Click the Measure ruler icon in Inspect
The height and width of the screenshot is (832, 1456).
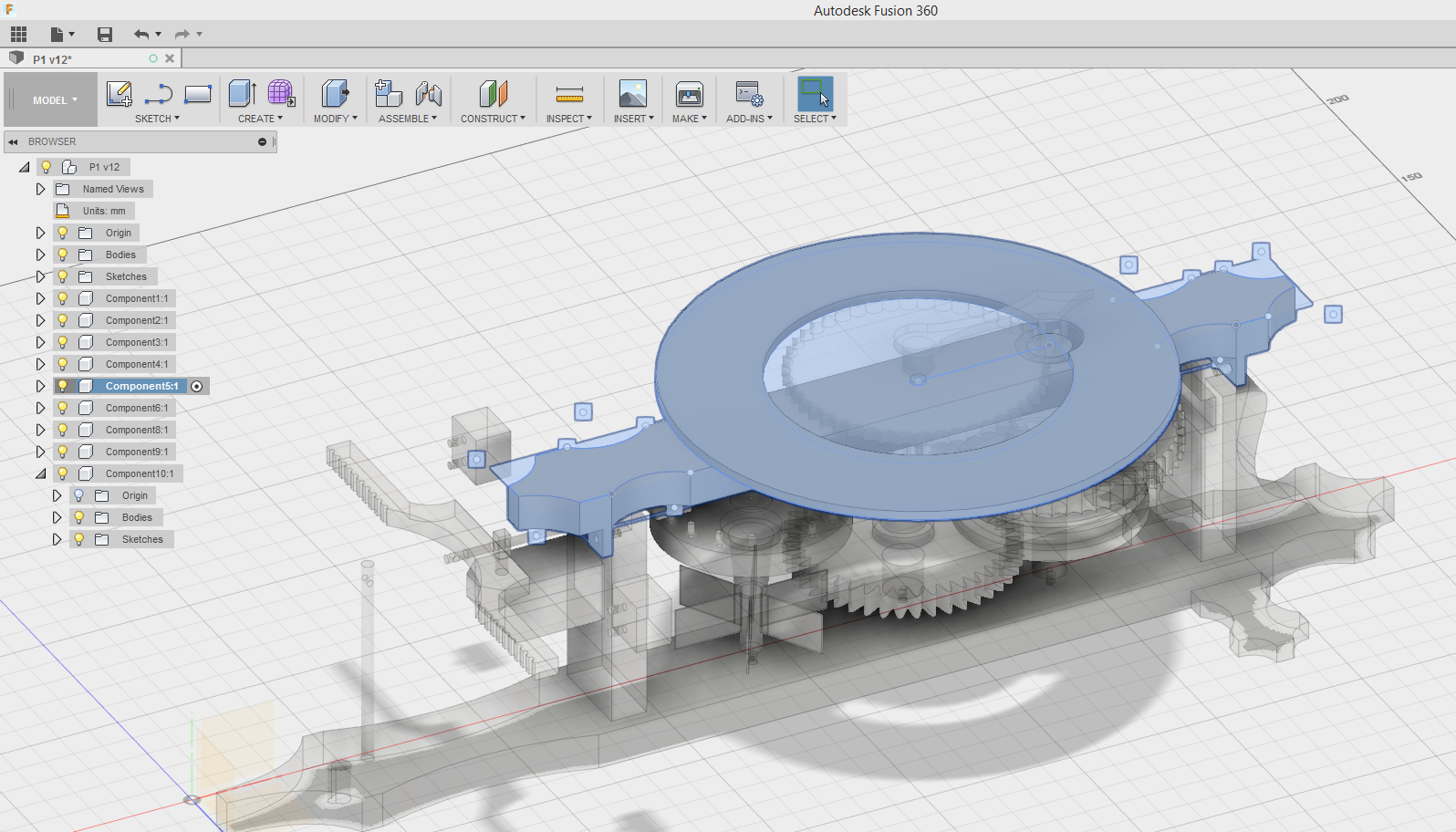(x=569, y=94)
